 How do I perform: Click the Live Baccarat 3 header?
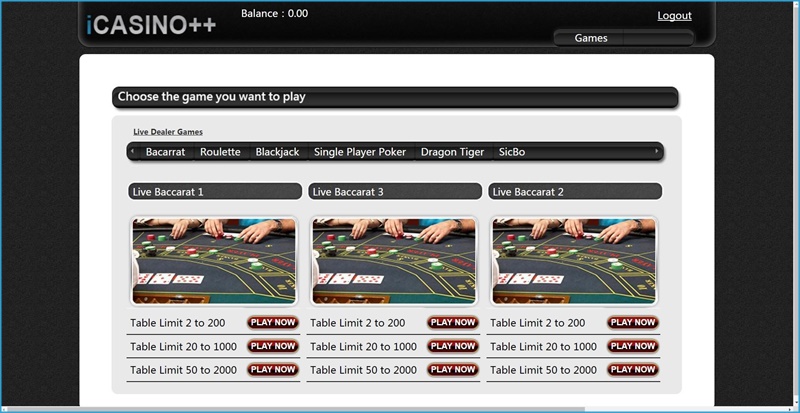coord(395,191)
